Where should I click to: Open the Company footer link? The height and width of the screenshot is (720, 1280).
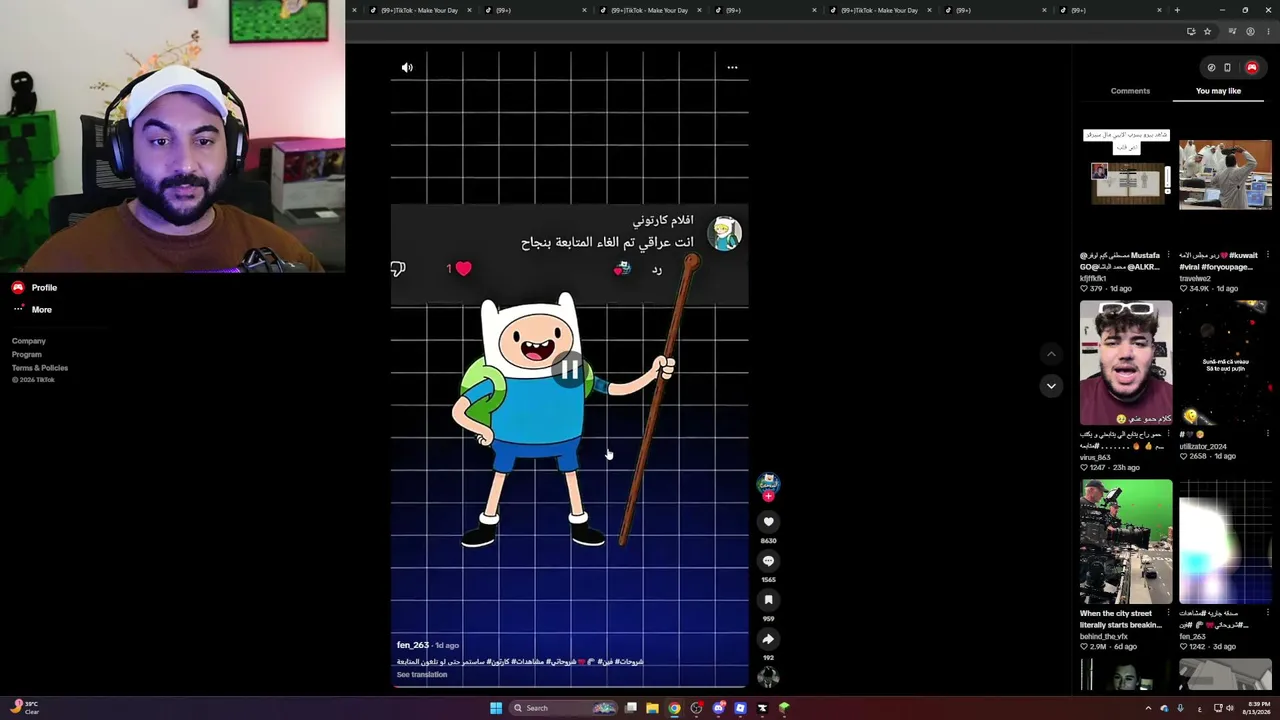tap(29, 341)
